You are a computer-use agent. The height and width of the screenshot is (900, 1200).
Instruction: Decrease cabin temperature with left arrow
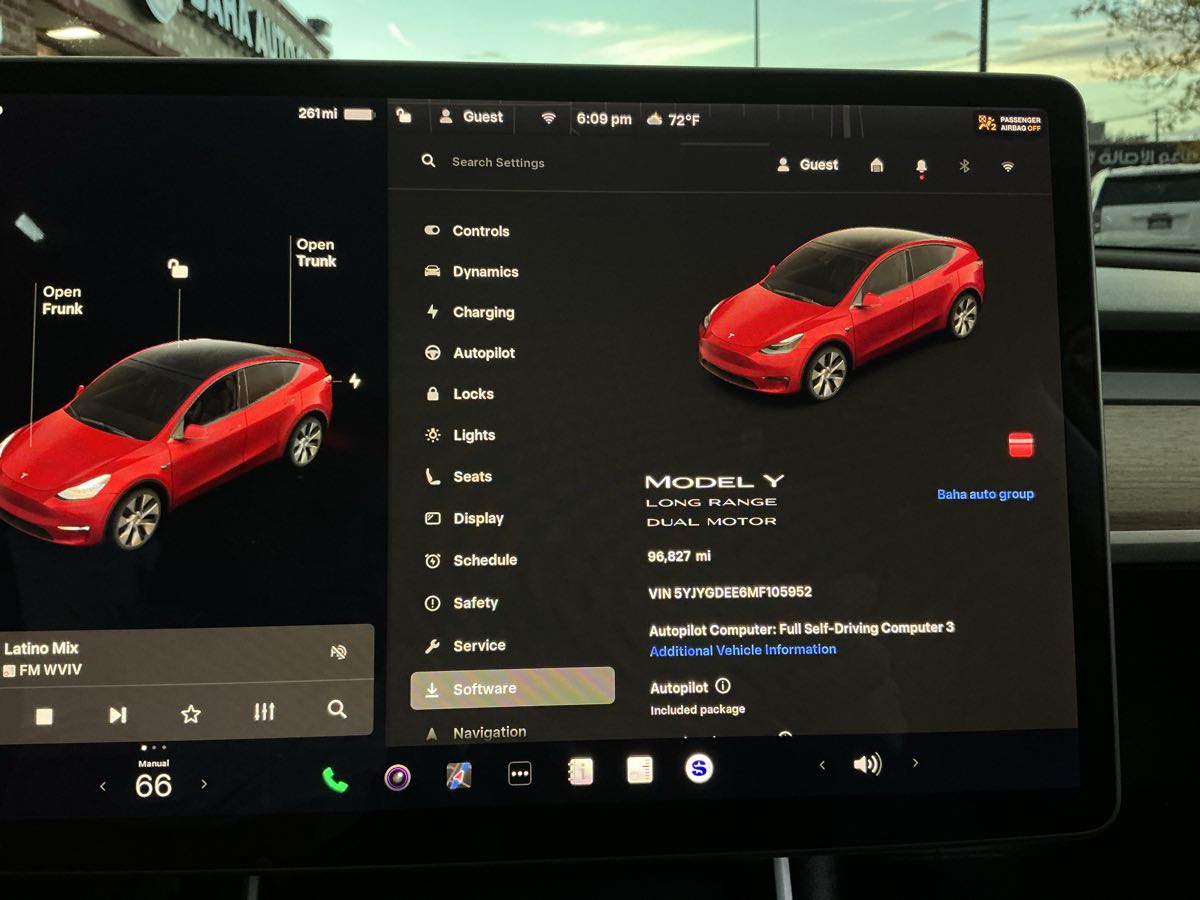point(102,787)
